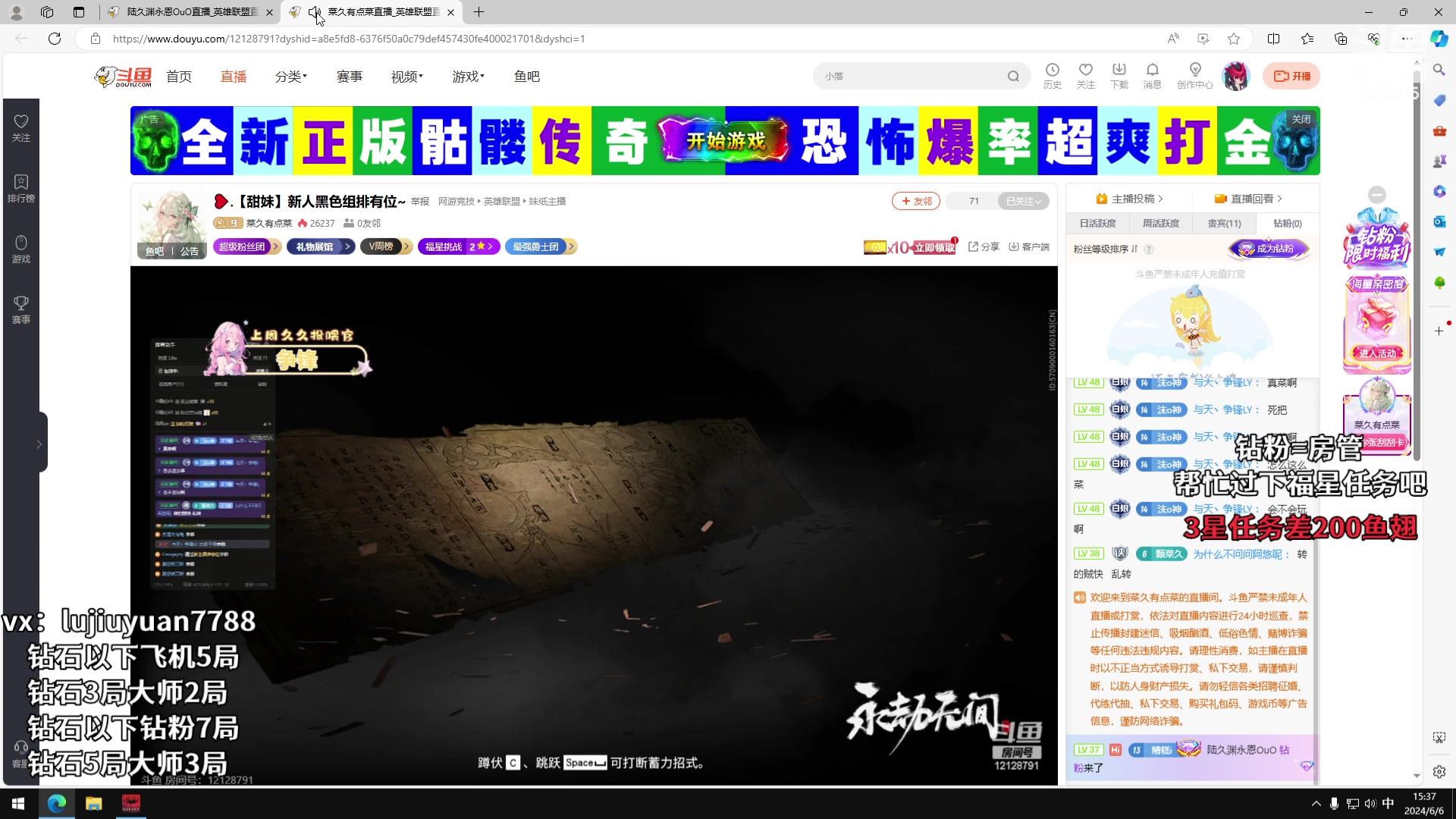
Task: Refresh the browser page
Action: (x=55, y=39)
